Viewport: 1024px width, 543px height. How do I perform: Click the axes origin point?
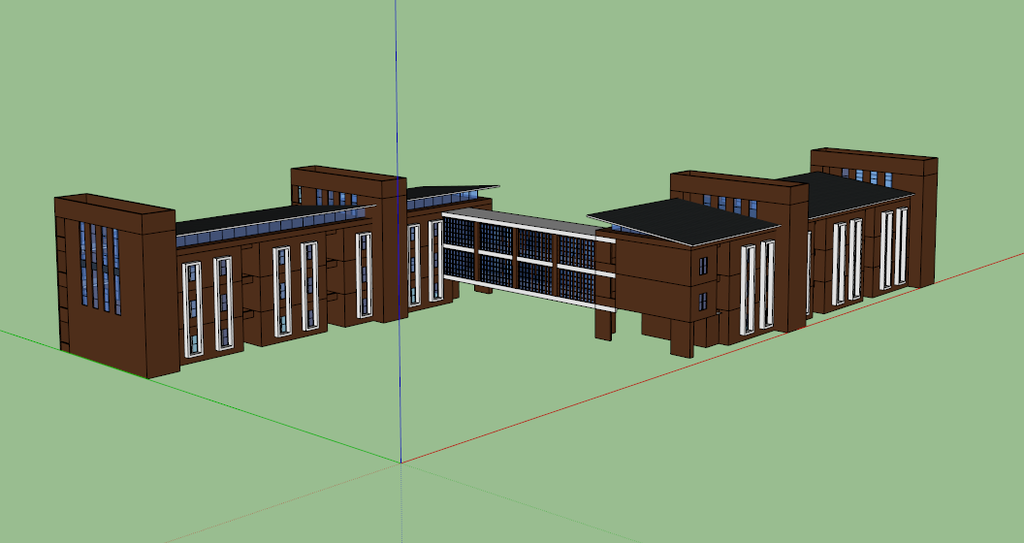pyautogui.click(x=401, y=462)
